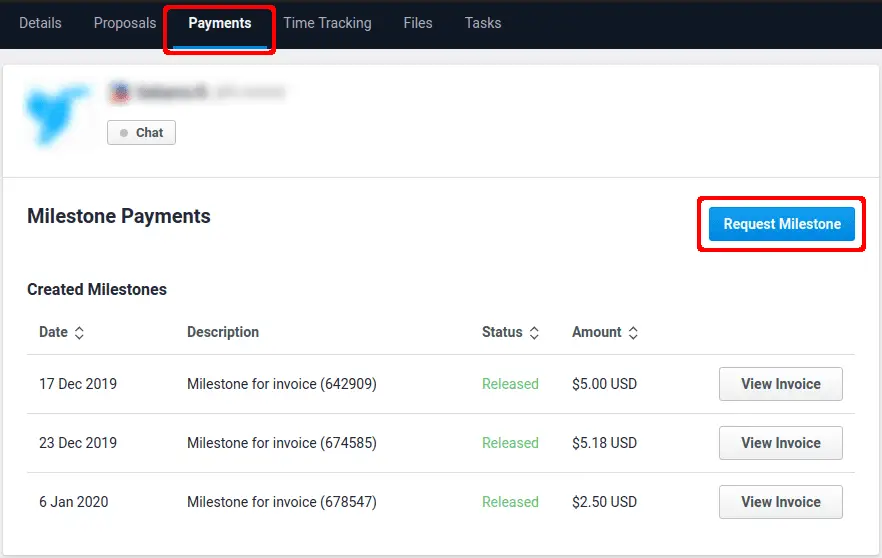
Task: Click the country flag icon beside username
Action: pyautogui.click(x=120, y=93)
